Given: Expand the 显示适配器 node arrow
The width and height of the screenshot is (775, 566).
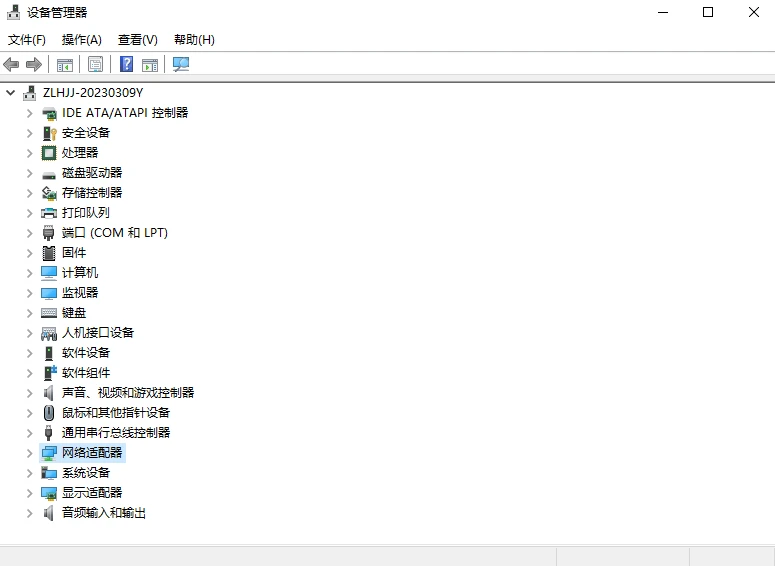Looking at the screenshot, I should pos(30,493).
